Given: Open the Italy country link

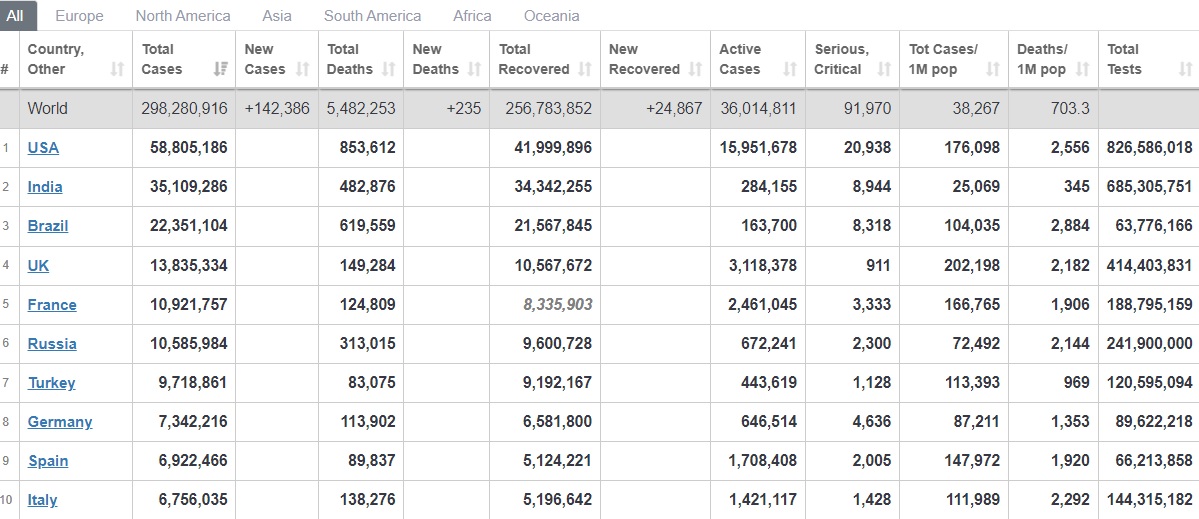Looking at the screenshot, I should [x=42, y=501].
